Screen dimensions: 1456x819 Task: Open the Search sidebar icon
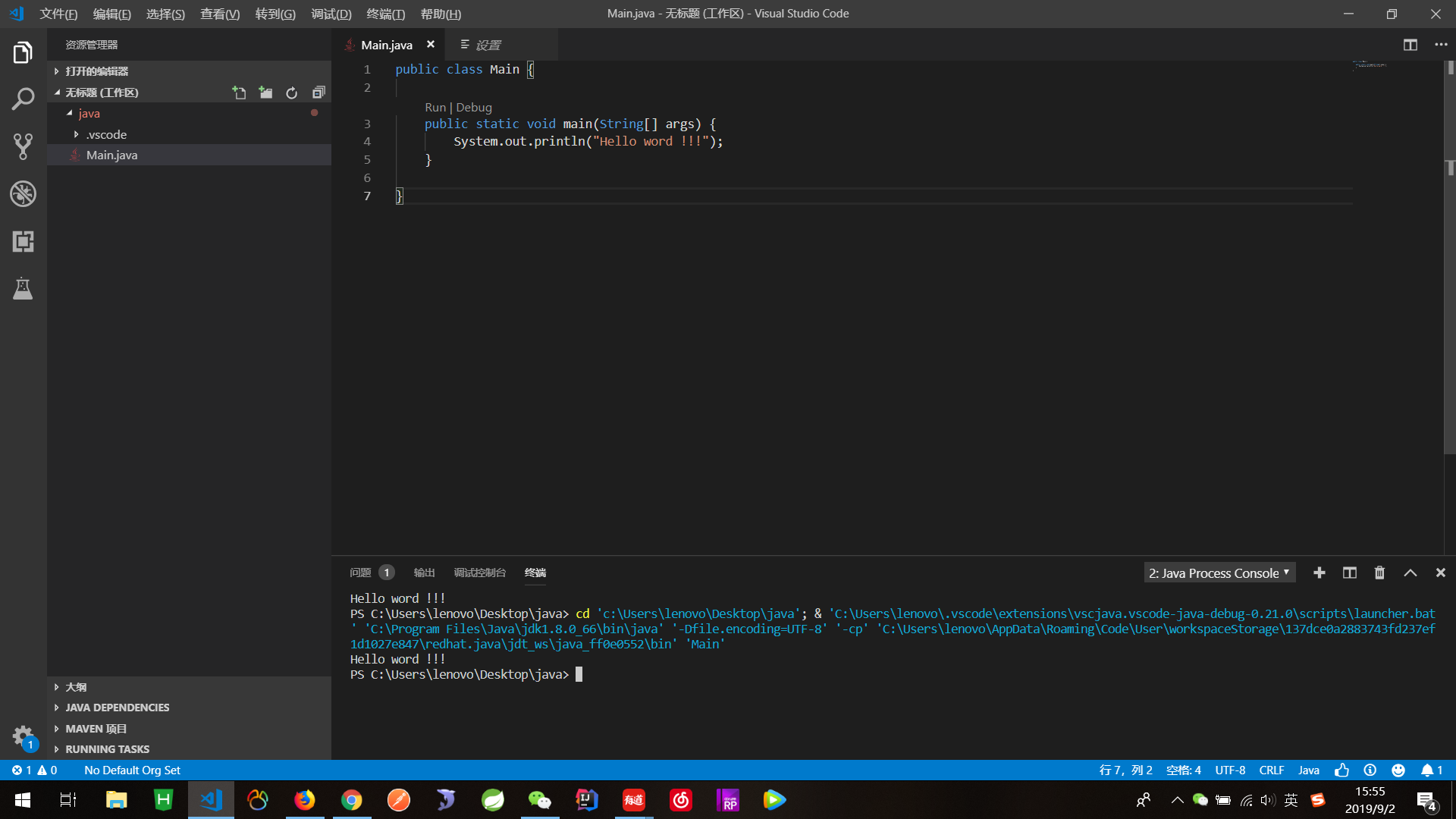click(x=23, y=99)
